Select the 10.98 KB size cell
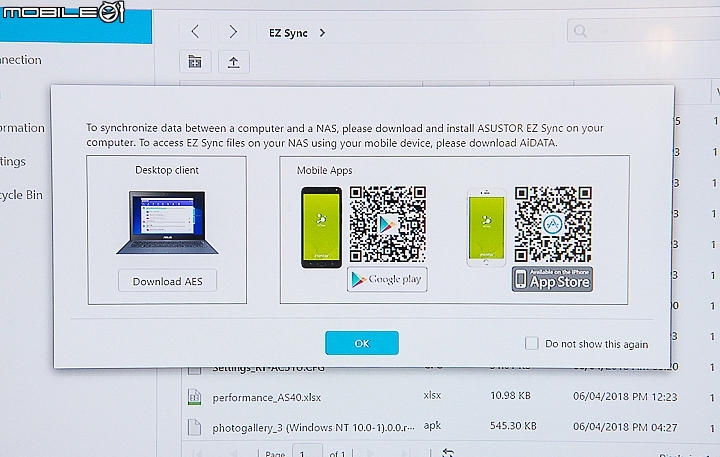Viewport: 720px width, 457px height. point(510,395)
